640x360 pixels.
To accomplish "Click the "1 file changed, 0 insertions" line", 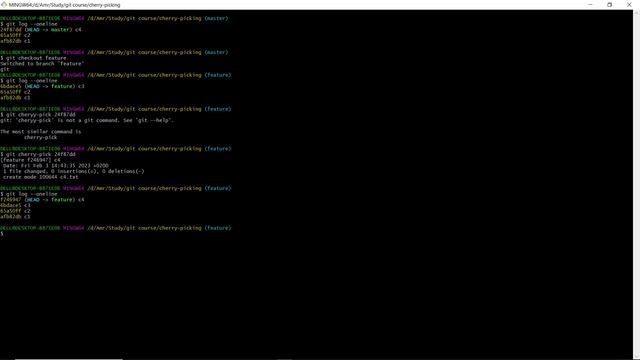I will (x=73, y=171).
